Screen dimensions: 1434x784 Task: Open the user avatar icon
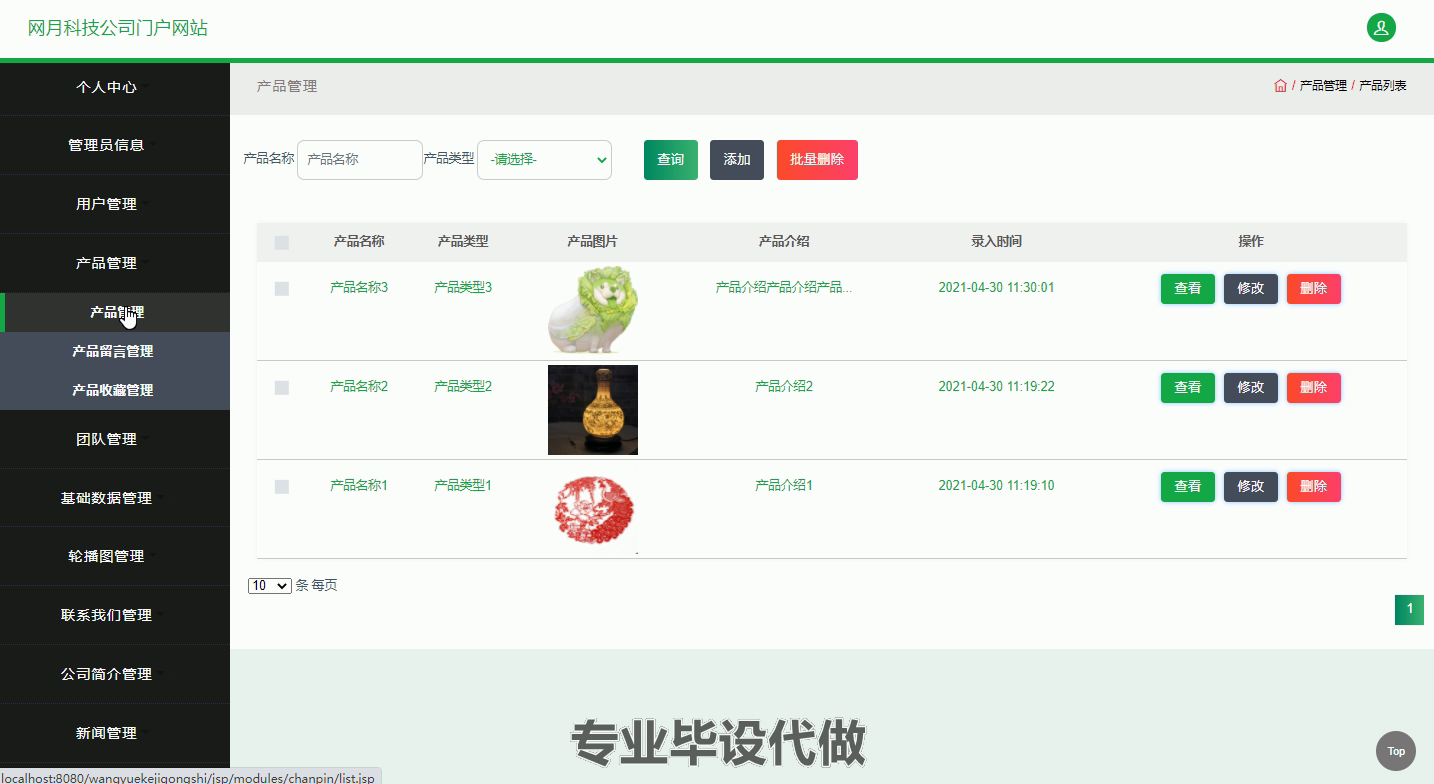tap(1381, 28)
